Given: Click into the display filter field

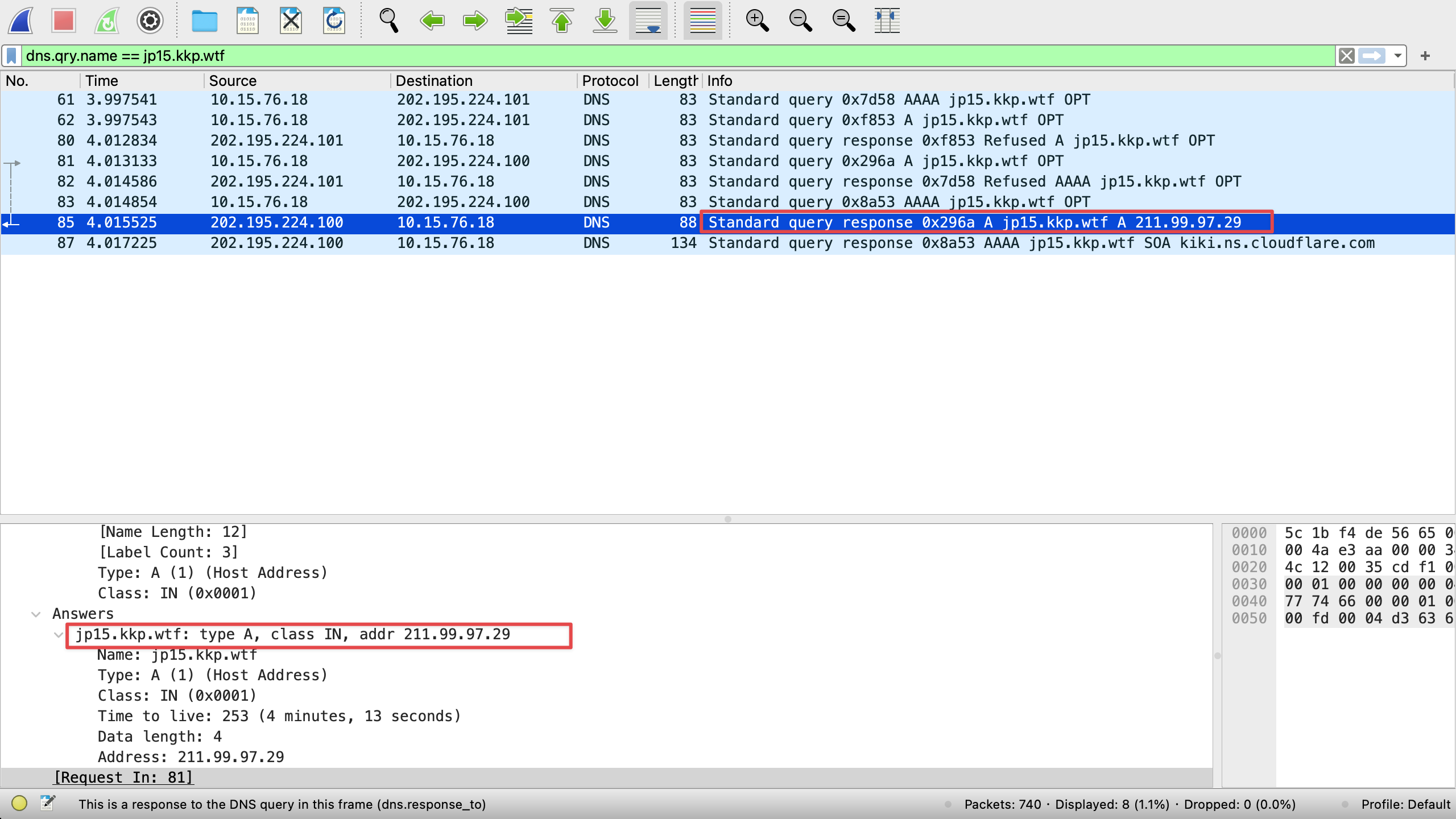Looking at the screenshot, I should [x=678, y=56].
